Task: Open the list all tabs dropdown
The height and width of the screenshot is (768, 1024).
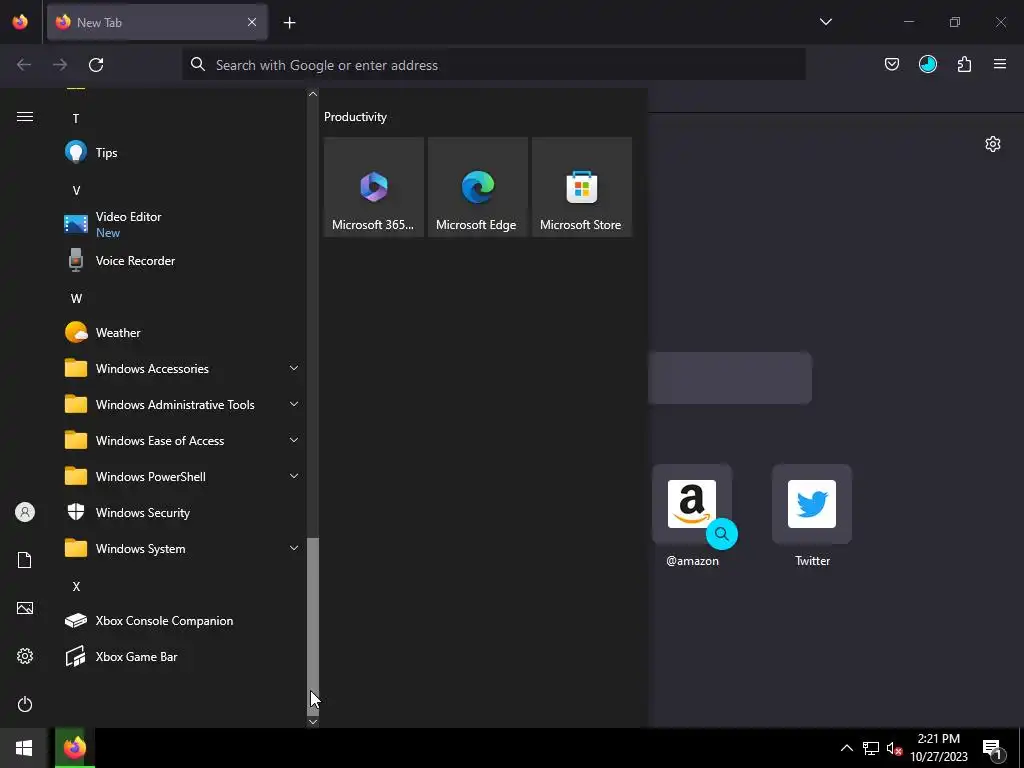Action: (x=825, y=22)
